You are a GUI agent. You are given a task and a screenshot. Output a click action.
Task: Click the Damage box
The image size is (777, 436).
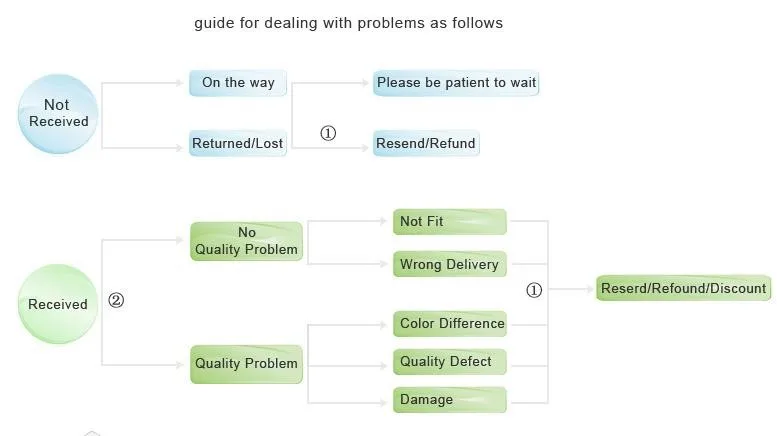click(x=450, y=400)
